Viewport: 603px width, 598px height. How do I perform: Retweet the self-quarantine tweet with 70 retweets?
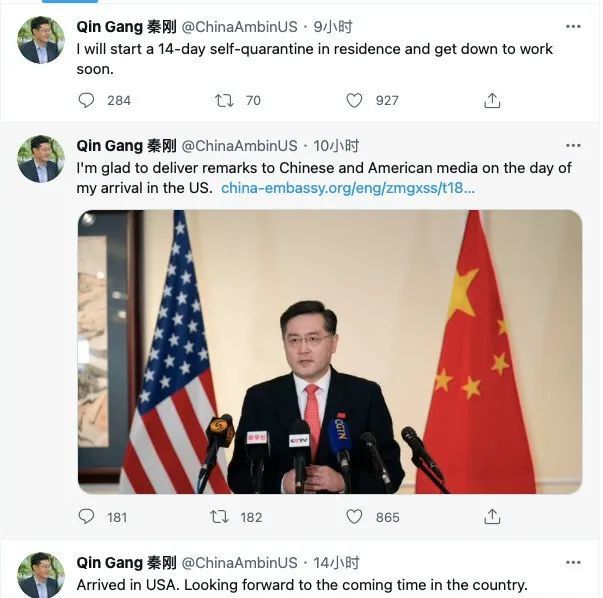(x=224, y=101)
